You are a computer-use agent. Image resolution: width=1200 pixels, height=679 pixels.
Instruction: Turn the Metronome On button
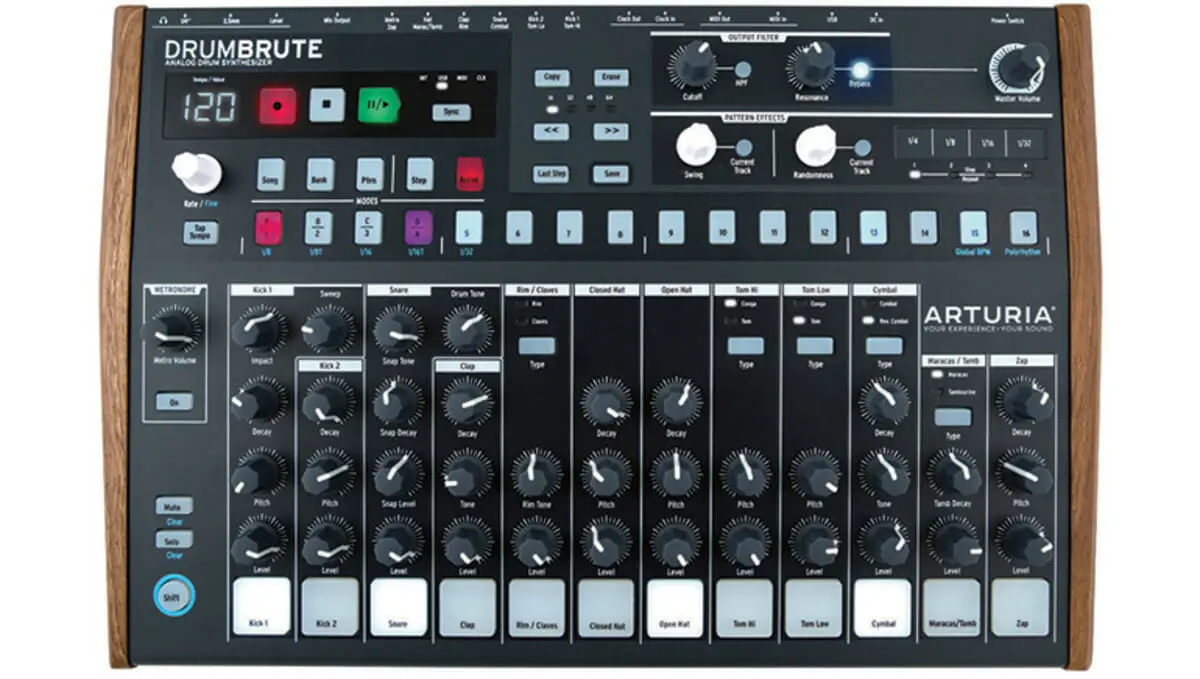tap(175, 402)
